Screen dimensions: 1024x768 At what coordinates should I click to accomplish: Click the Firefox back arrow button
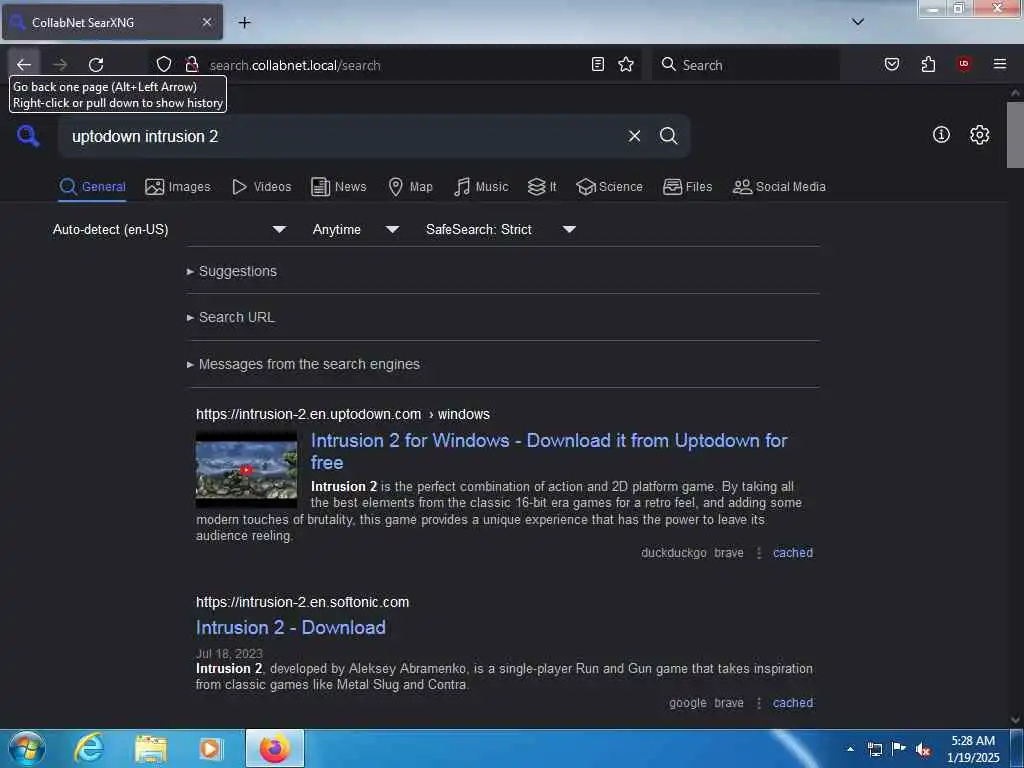24,64
